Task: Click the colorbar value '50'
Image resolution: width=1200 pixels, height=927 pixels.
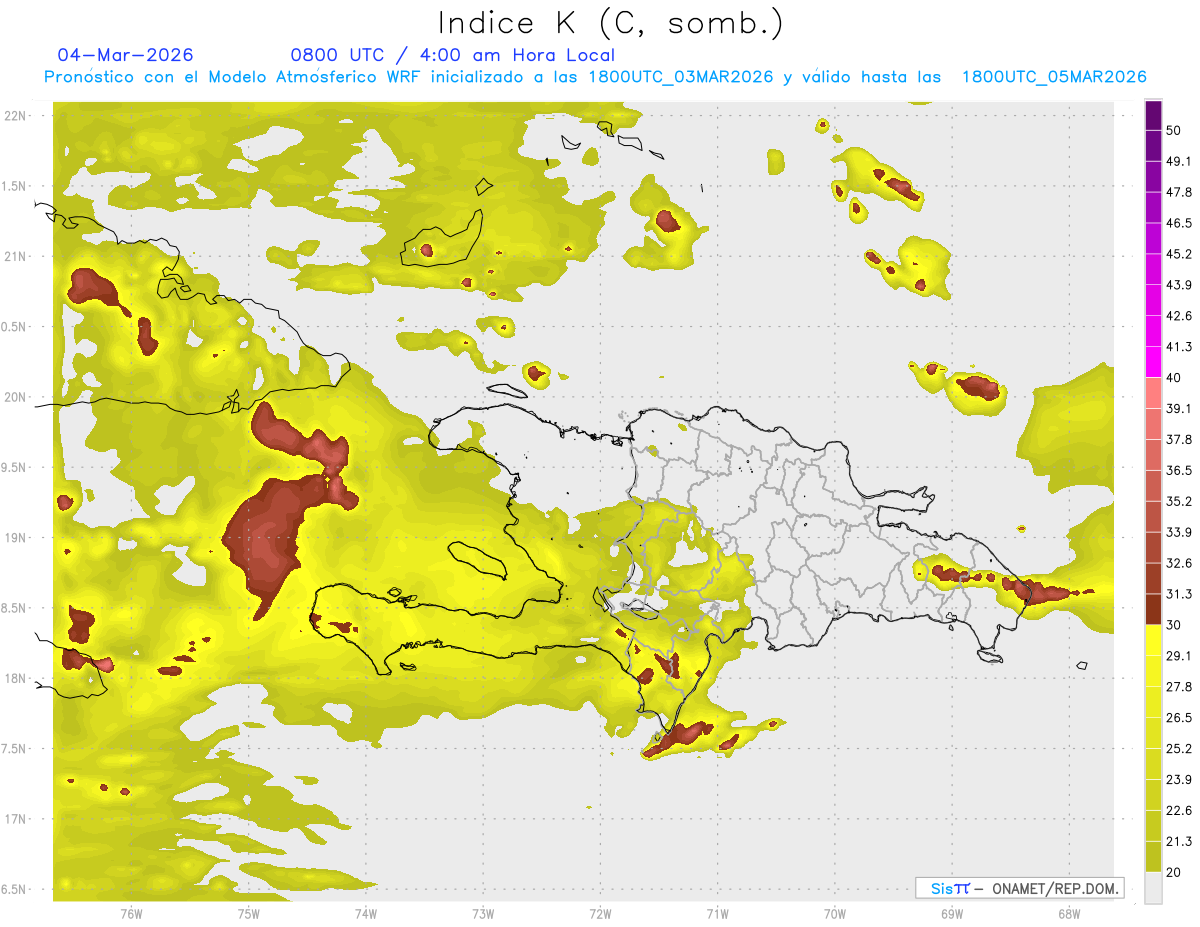Action: pyautogui.click(x=1174, y=130)
